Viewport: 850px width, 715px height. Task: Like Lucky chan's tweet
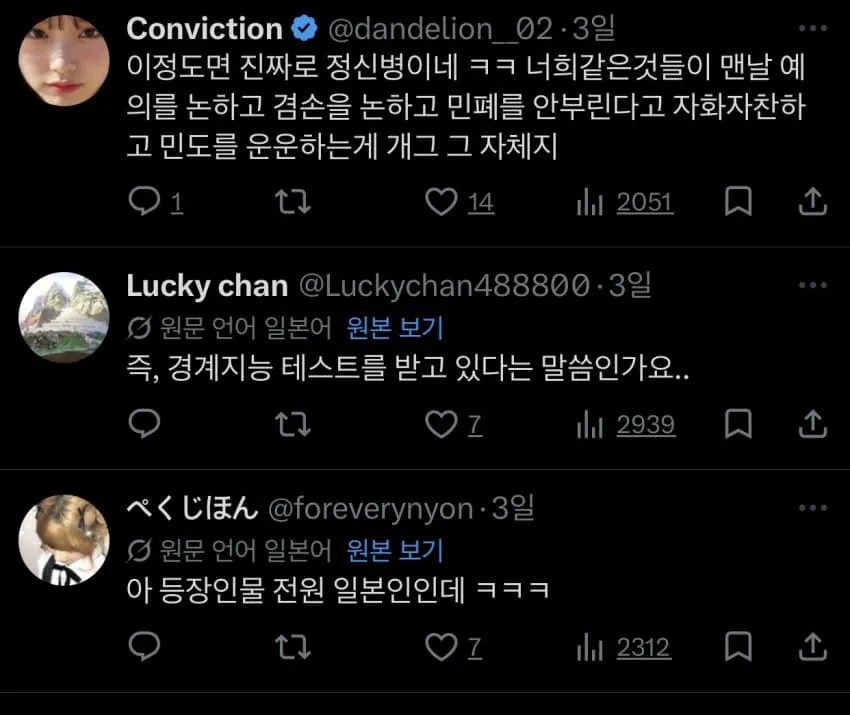pyautogui.click(x=441, y=425)
